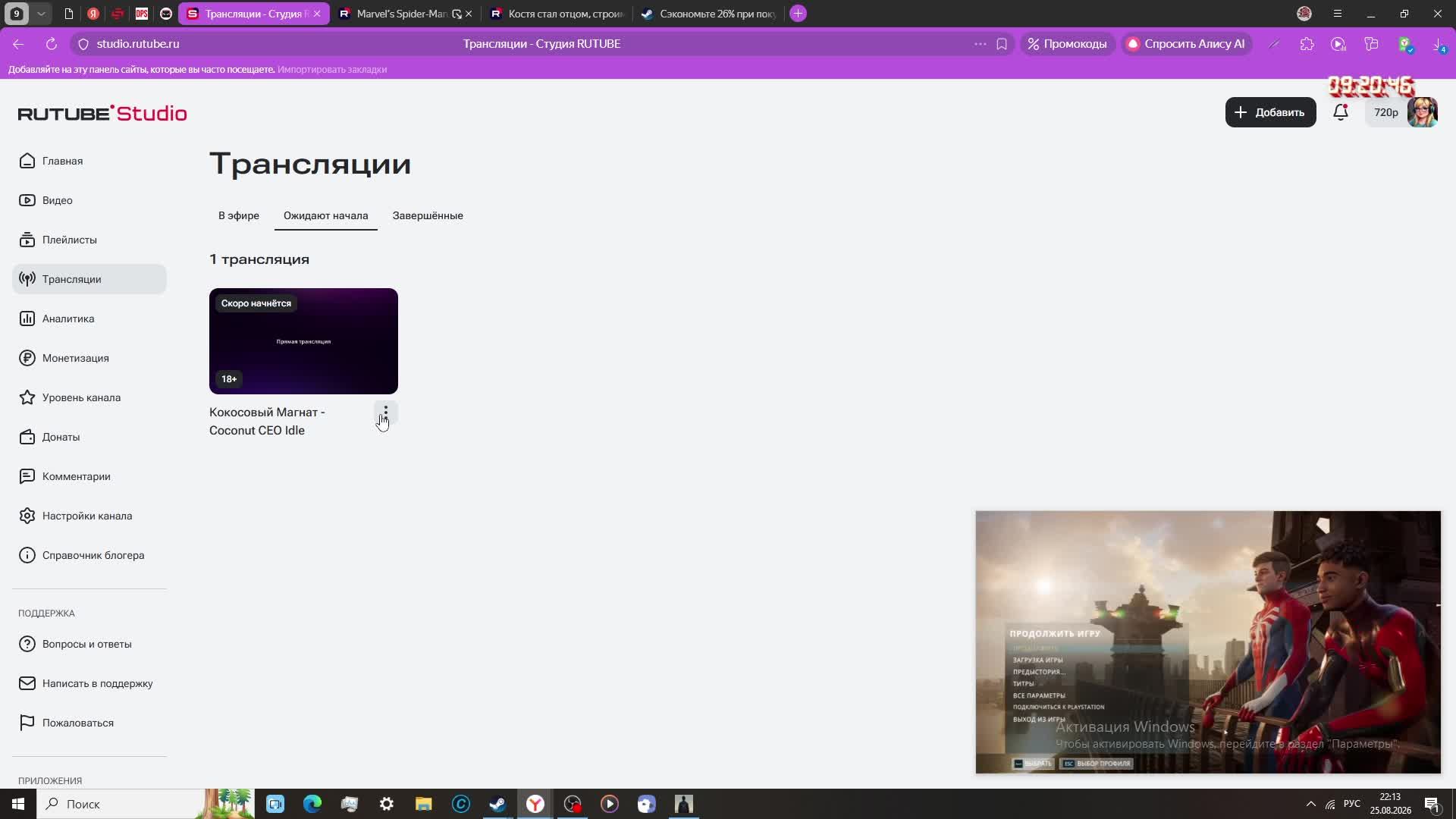Reload the page with refresh icon
The image size is (1456, 819).
(x=52, y=44)
